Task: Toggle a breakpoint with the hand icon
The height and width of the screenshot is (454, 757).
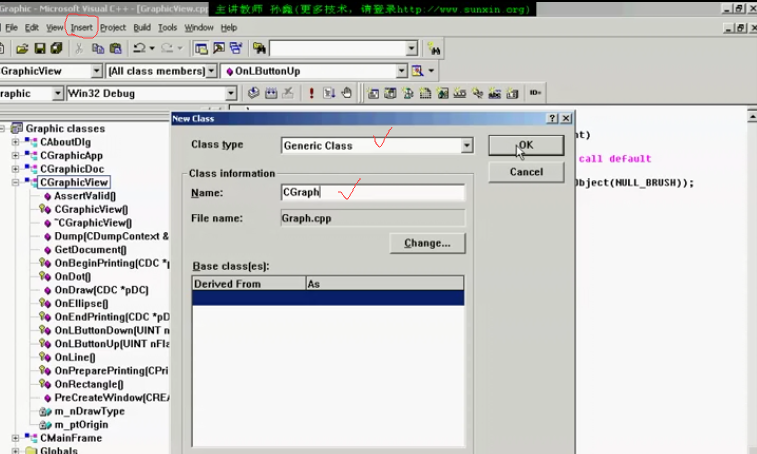Action: pyautogui.click(x=347, y=93)
